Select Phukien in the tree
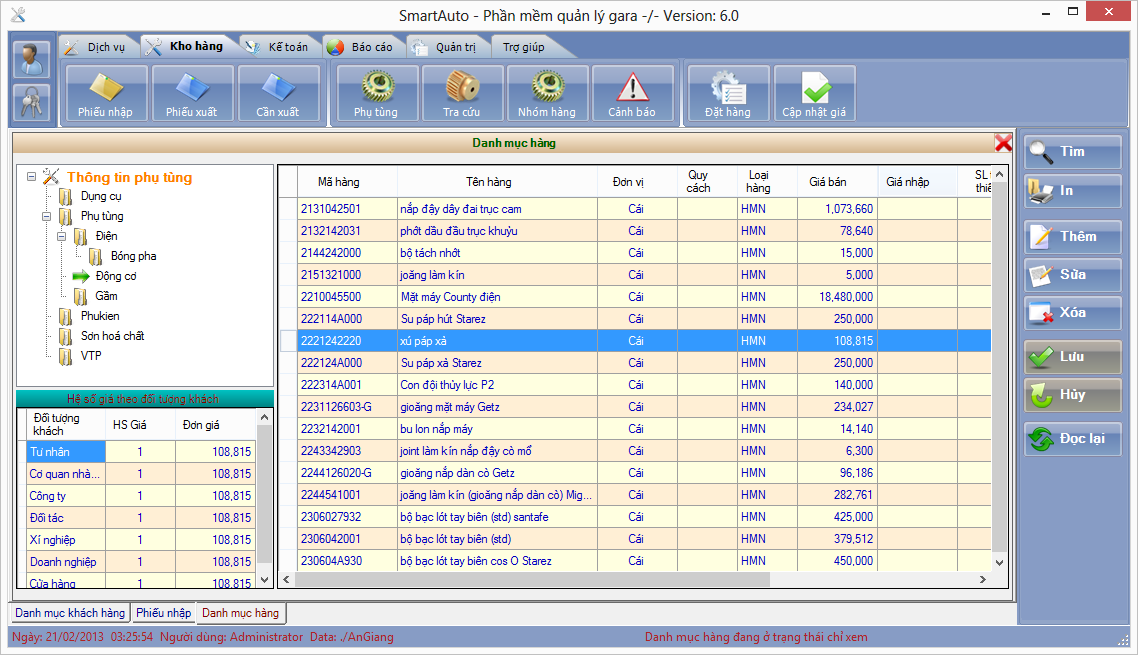Image resolution: width=1138 pixels, height=655 pixels. [x=100, y=317]
